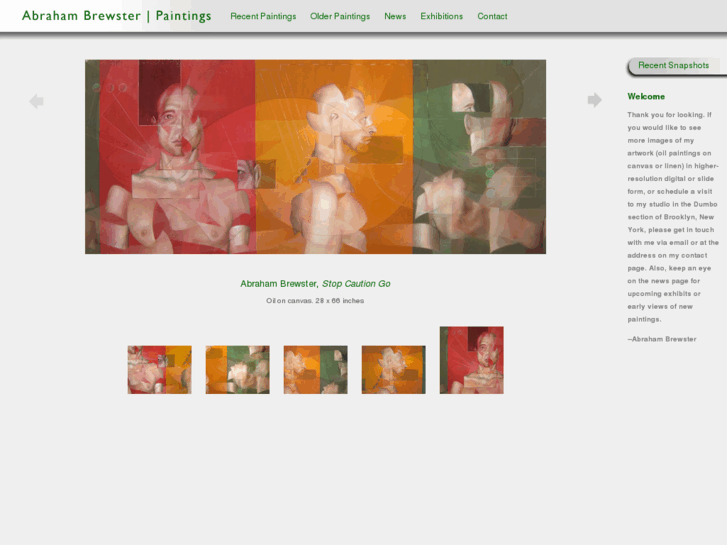
Task: Go to the News page
Action: coord(395,16)
